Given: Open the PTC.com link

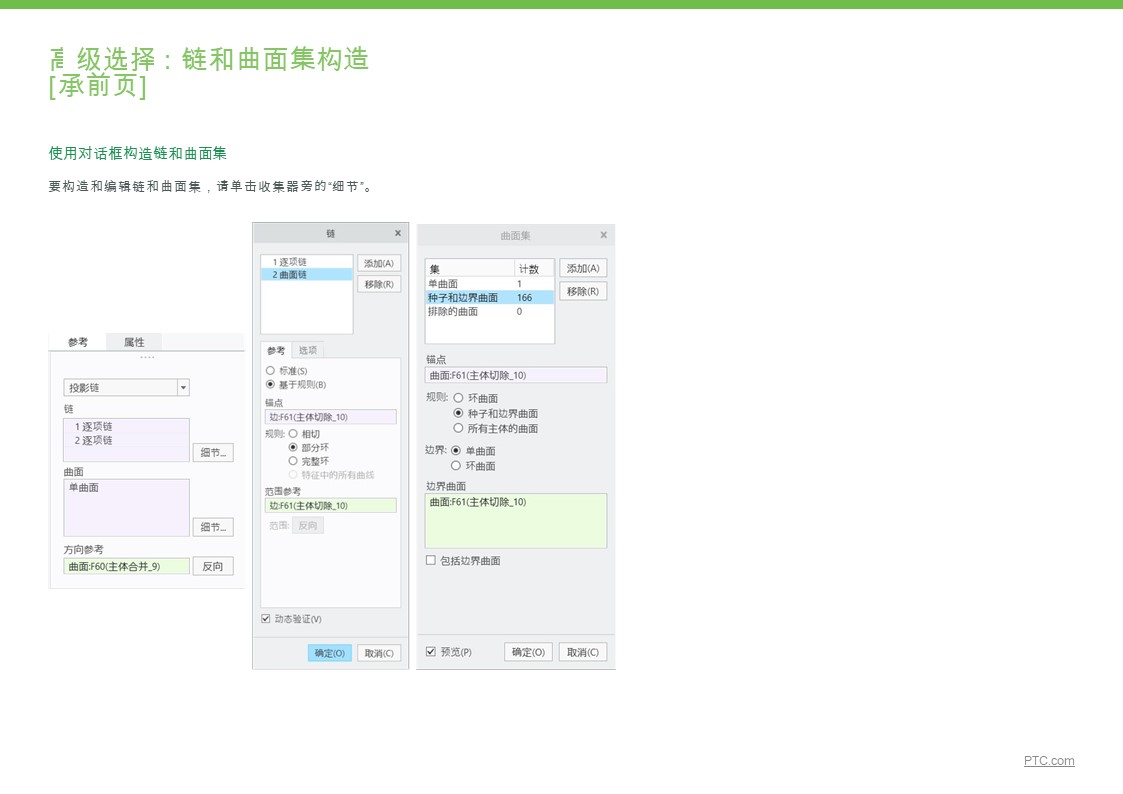Looking at the screenshot, I should [1049, 760].
